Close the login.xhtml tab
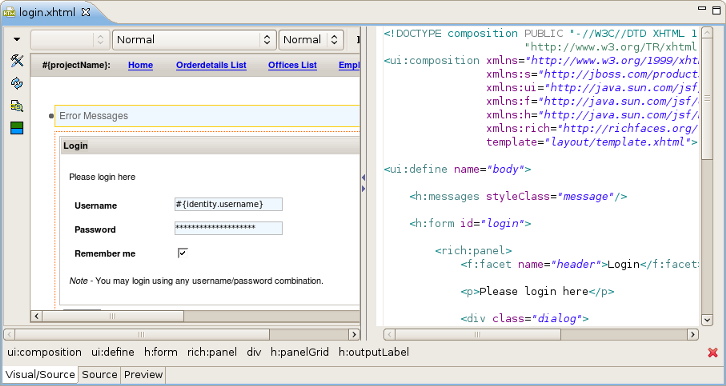Image resolution: width=726 pixels, height=386 pixels. (86, 12)
